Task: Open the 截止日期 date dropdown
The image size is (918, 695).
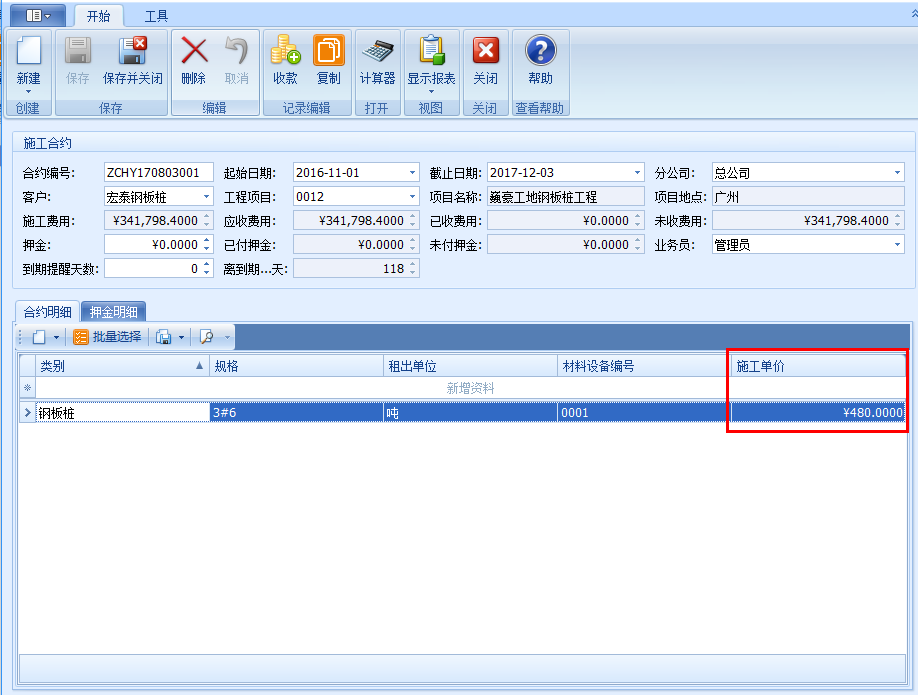Action: pos(637,173)
